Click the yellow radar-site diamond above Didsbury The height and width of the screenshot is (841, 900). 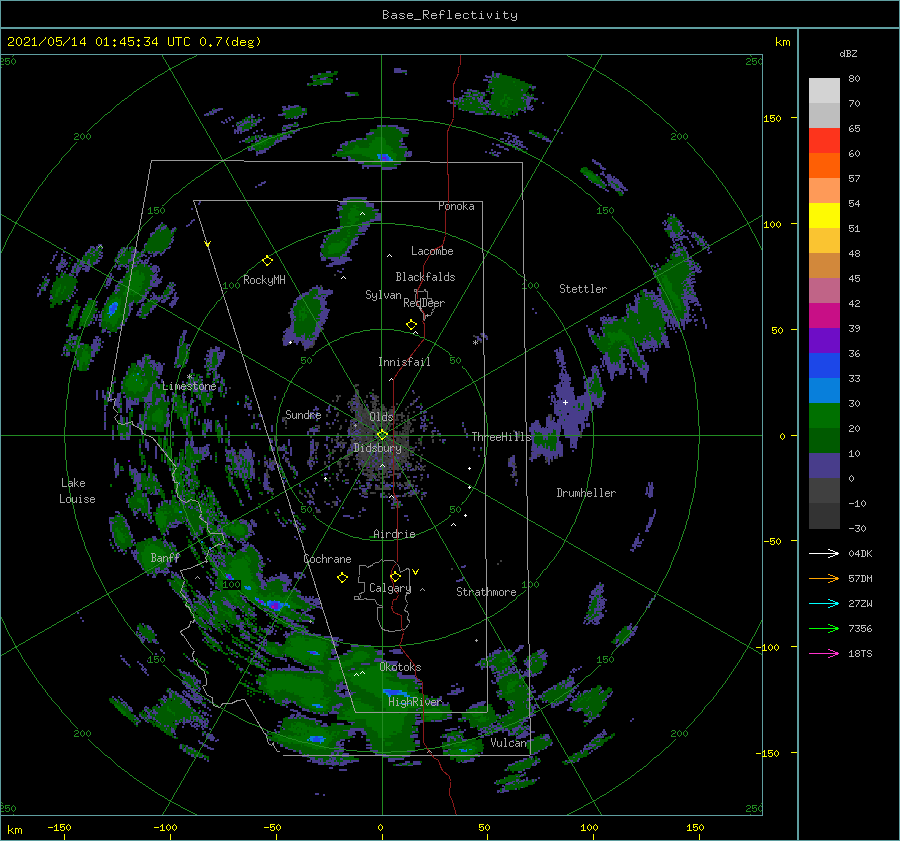pos(382,435)
